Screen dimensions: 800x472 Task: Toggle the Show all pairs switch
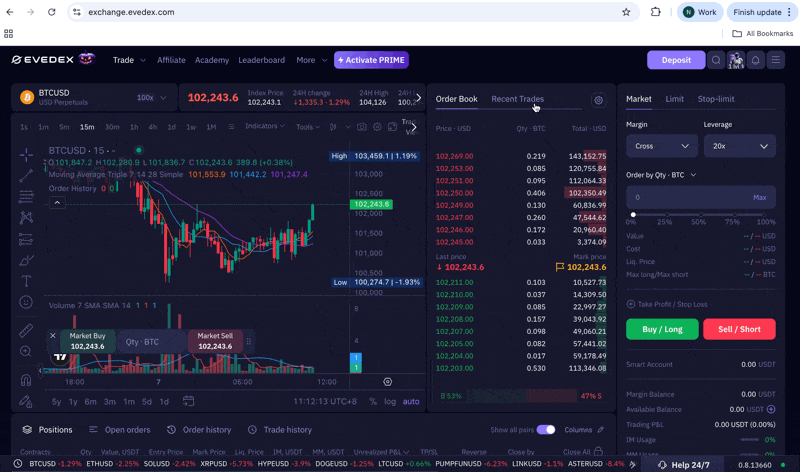coord(546,430)
